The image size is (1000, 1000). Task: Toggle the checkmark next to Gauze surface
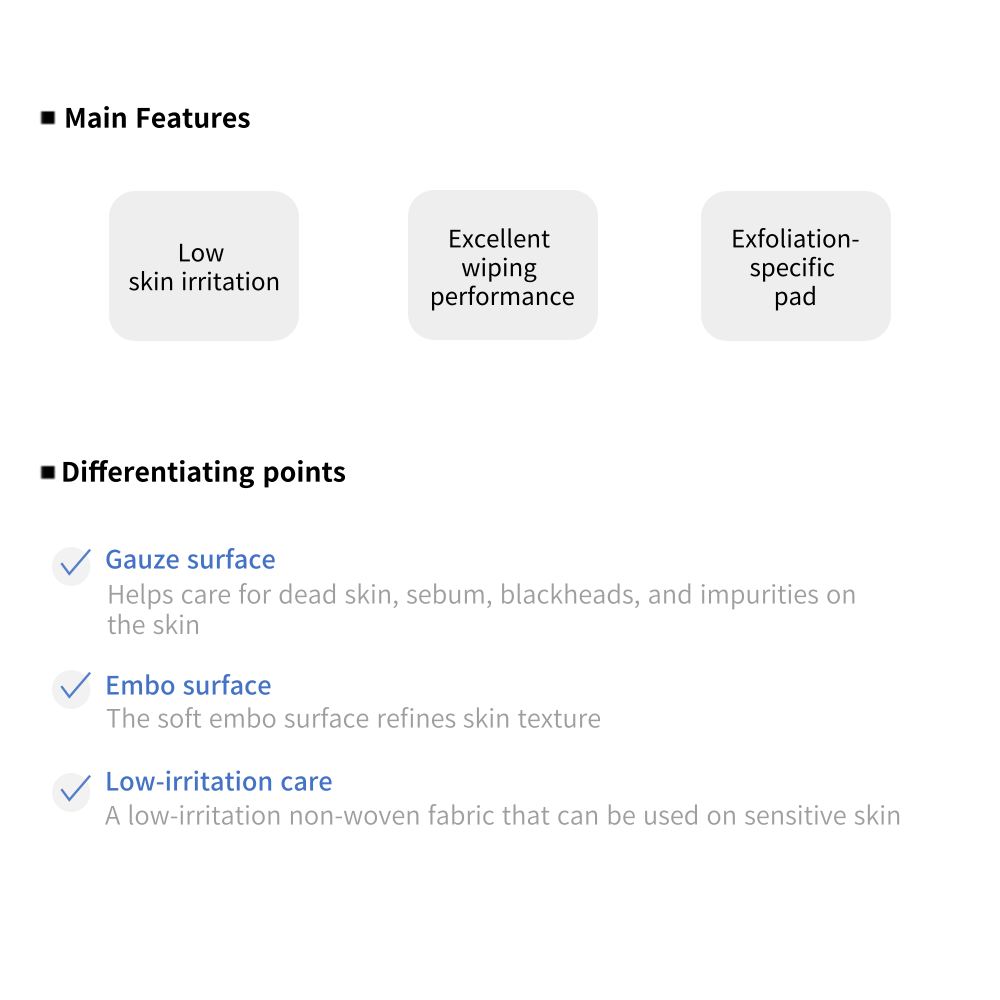72,566
